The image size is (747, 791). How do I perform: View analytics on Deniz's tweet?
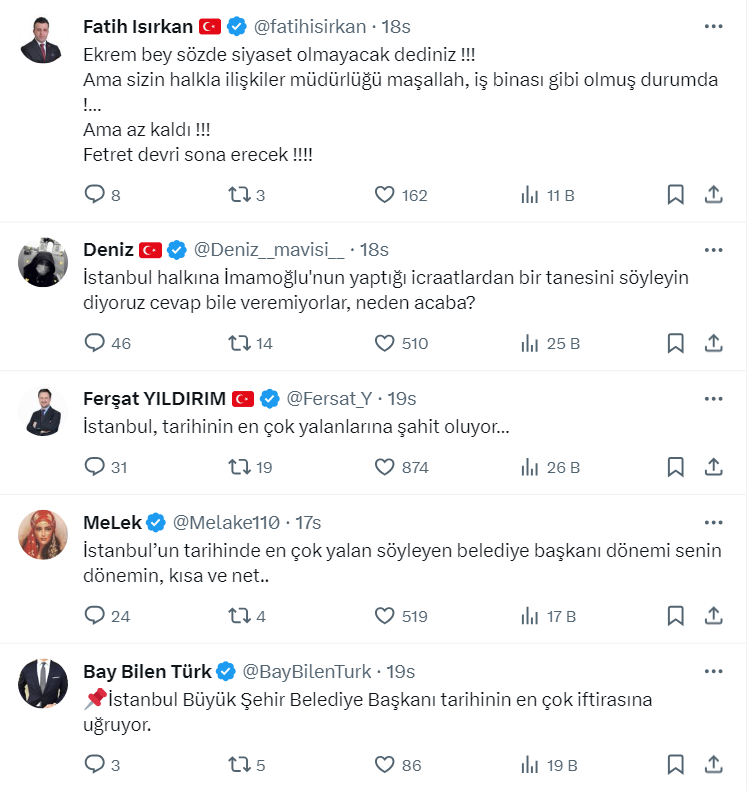point(530,343)
